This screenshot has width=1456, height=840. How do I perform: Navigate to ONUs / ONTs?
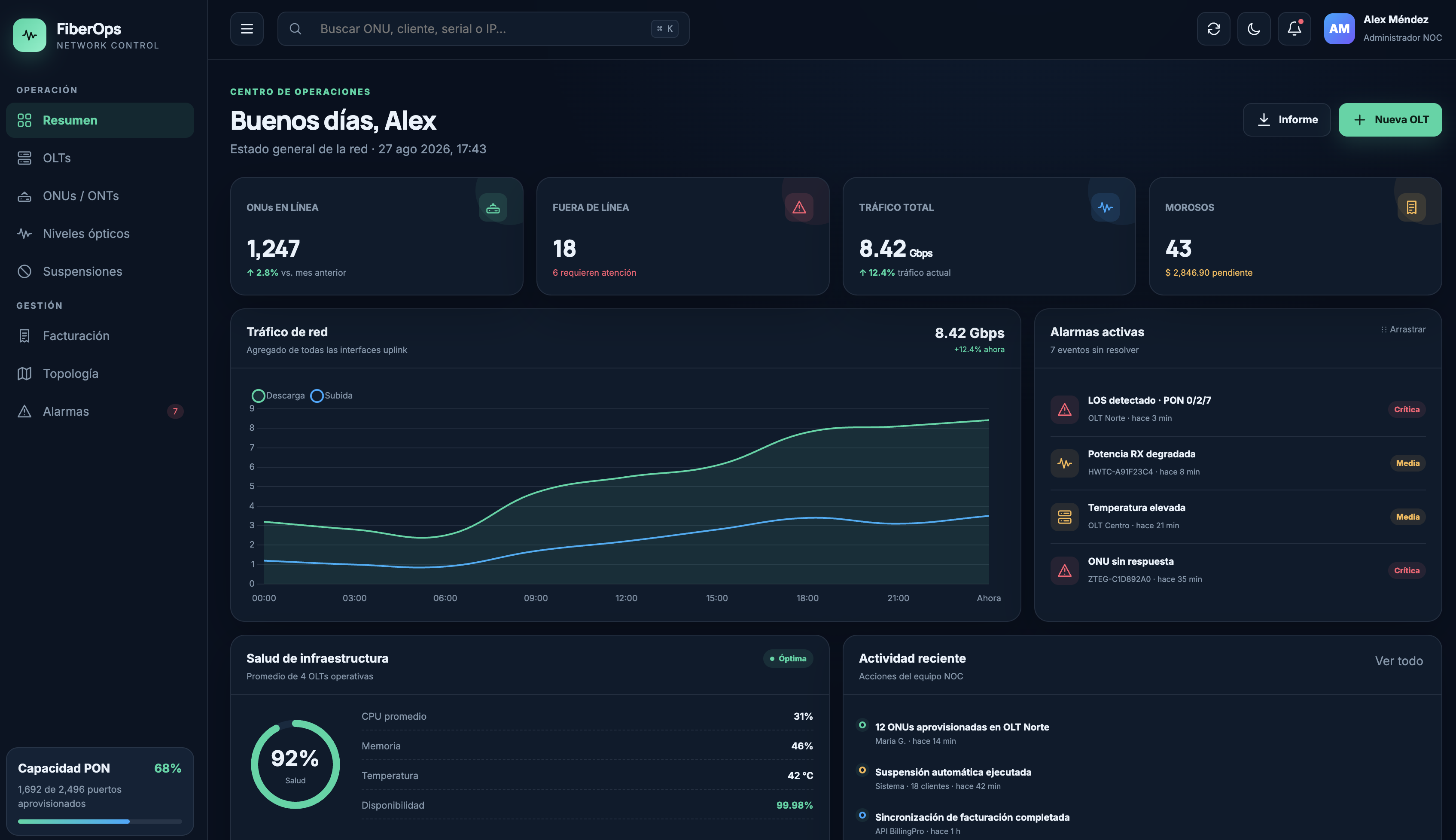coord(100,196)
